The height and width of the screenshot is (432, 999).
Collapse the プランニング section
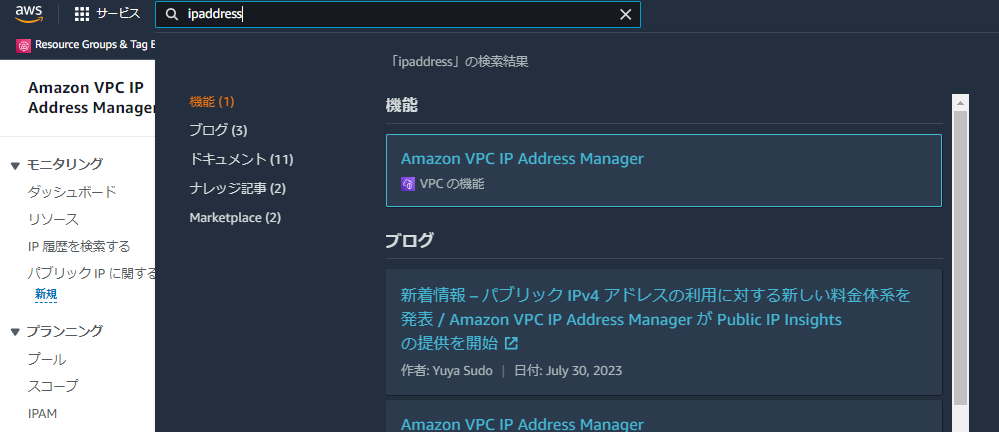pyautogui.click(x=15, y=332)
